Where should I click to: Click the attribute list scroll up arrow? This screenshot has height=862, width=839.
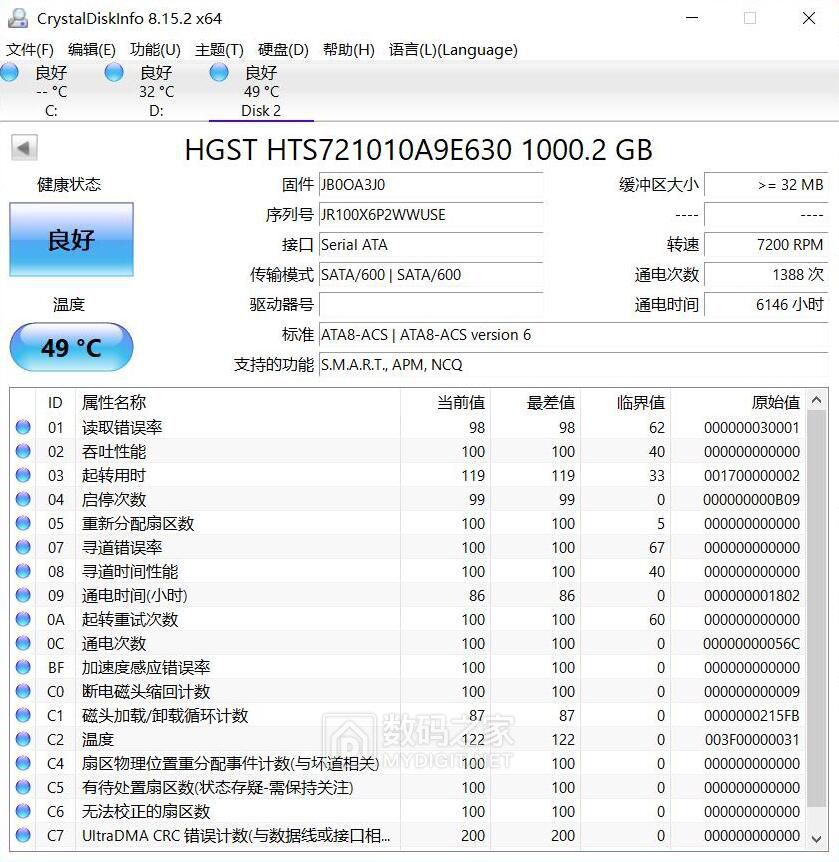pos(817,400)
